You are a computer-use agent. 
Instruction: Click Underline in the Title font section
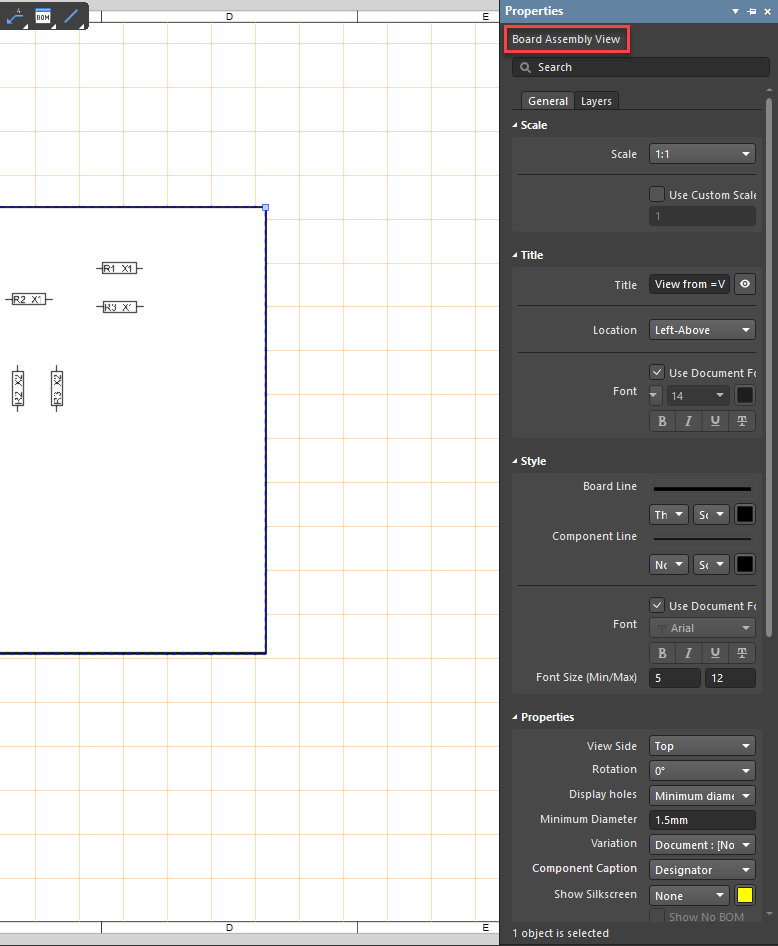pyautogui.click(x=715, y=421)
